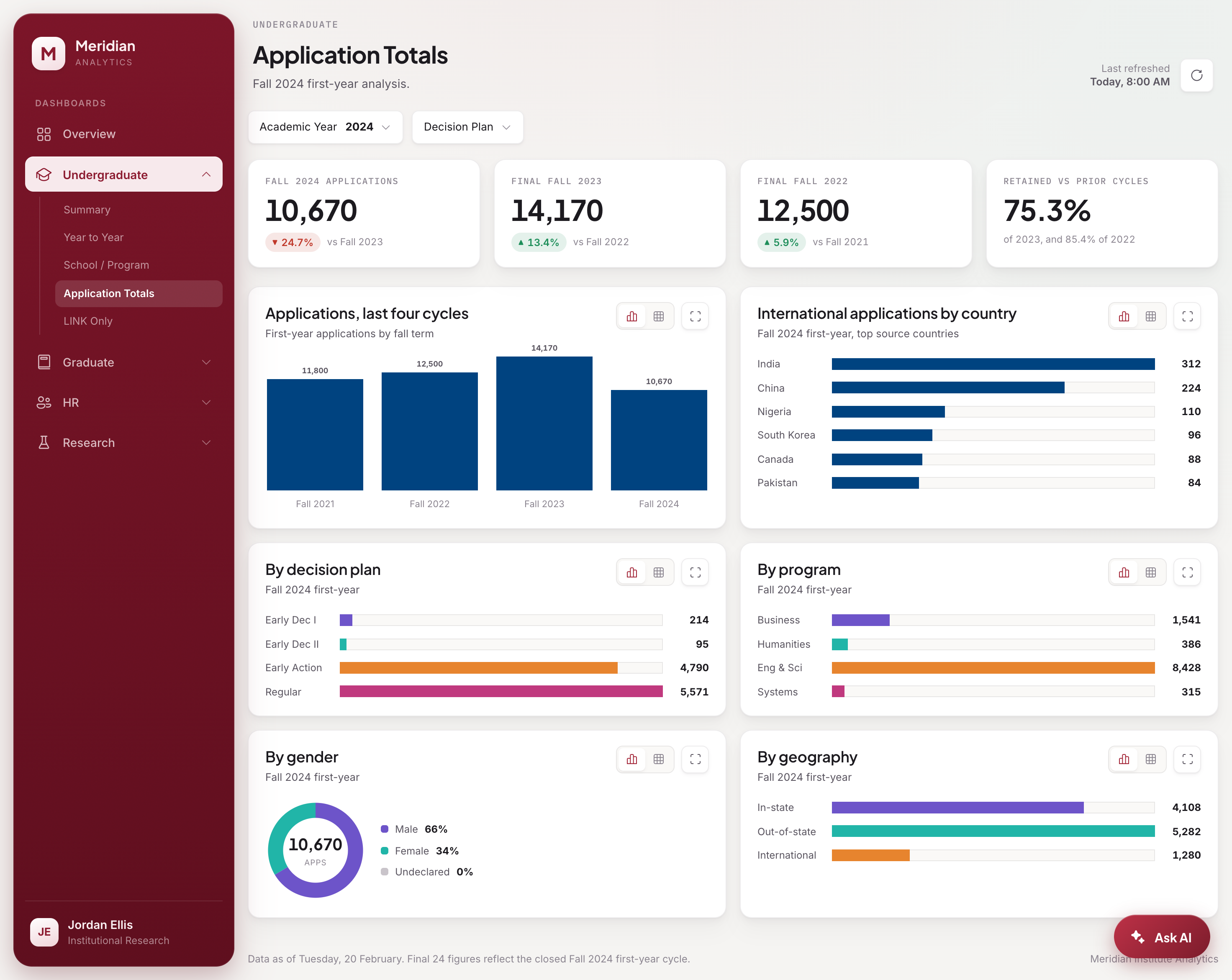Screen dimensions: 1232x980
Task: Switch By gender to chart view
Action: click(x=632, y=759)
